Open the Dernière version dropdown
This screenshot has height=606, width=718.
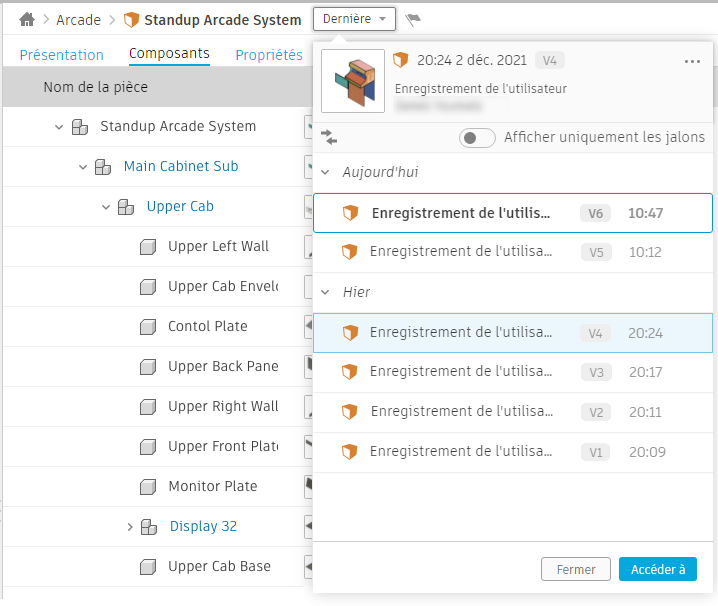pos(354,19)
